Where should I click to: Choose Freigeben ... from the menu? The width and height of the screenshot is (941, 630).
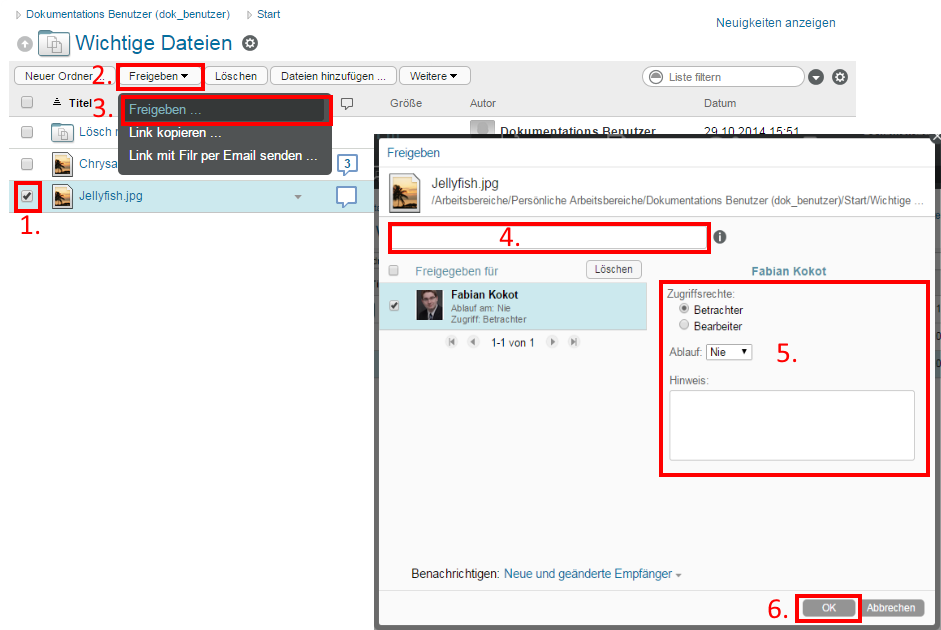coord(224,110)
